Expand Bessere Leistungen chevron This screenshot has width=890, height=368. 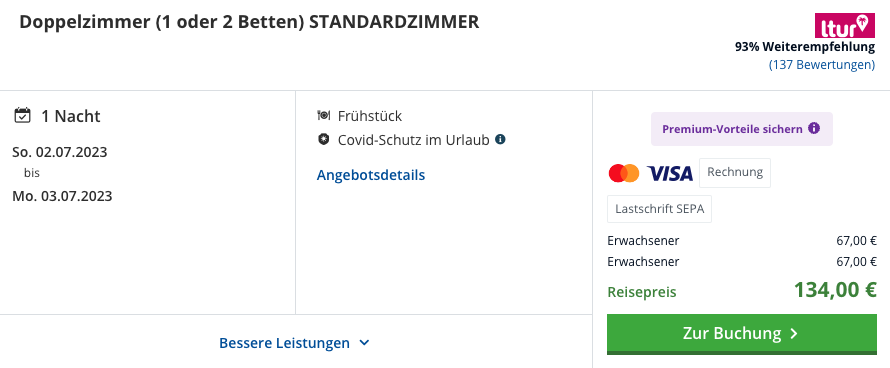[364, 343]
